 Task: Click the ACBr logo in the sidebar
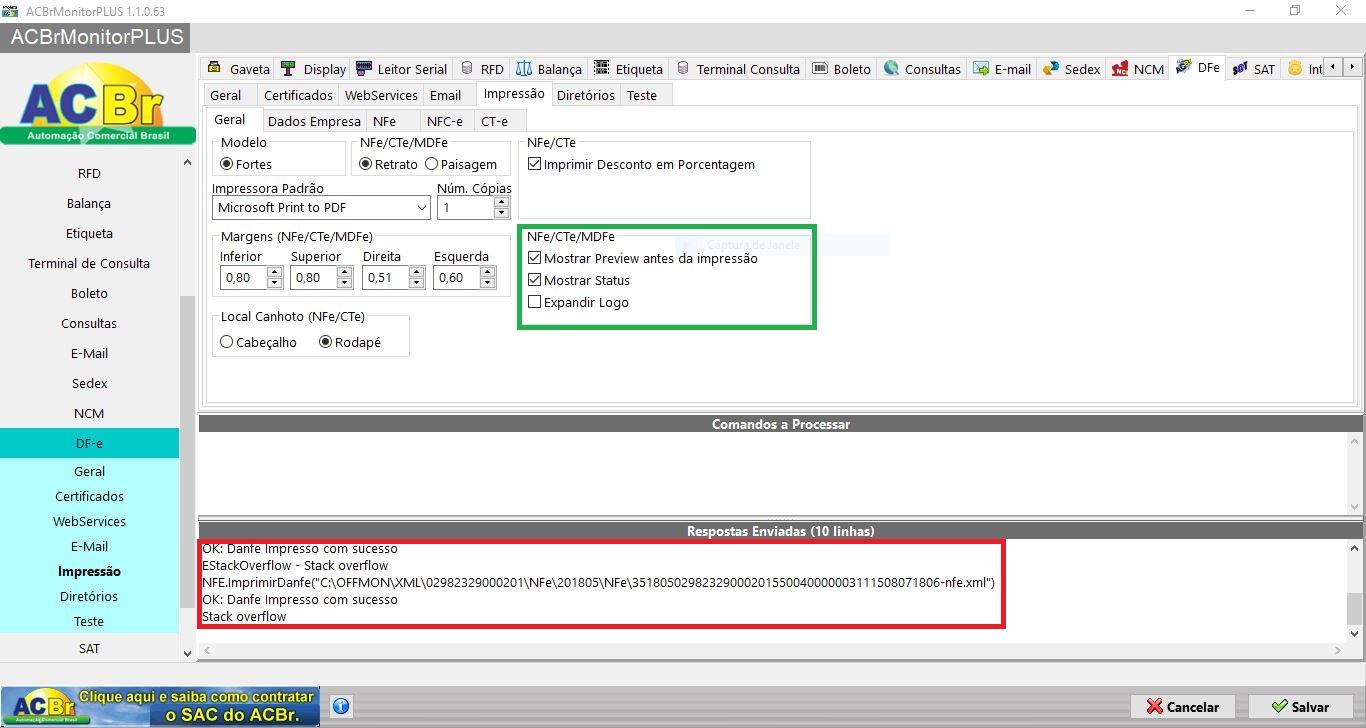97,105
